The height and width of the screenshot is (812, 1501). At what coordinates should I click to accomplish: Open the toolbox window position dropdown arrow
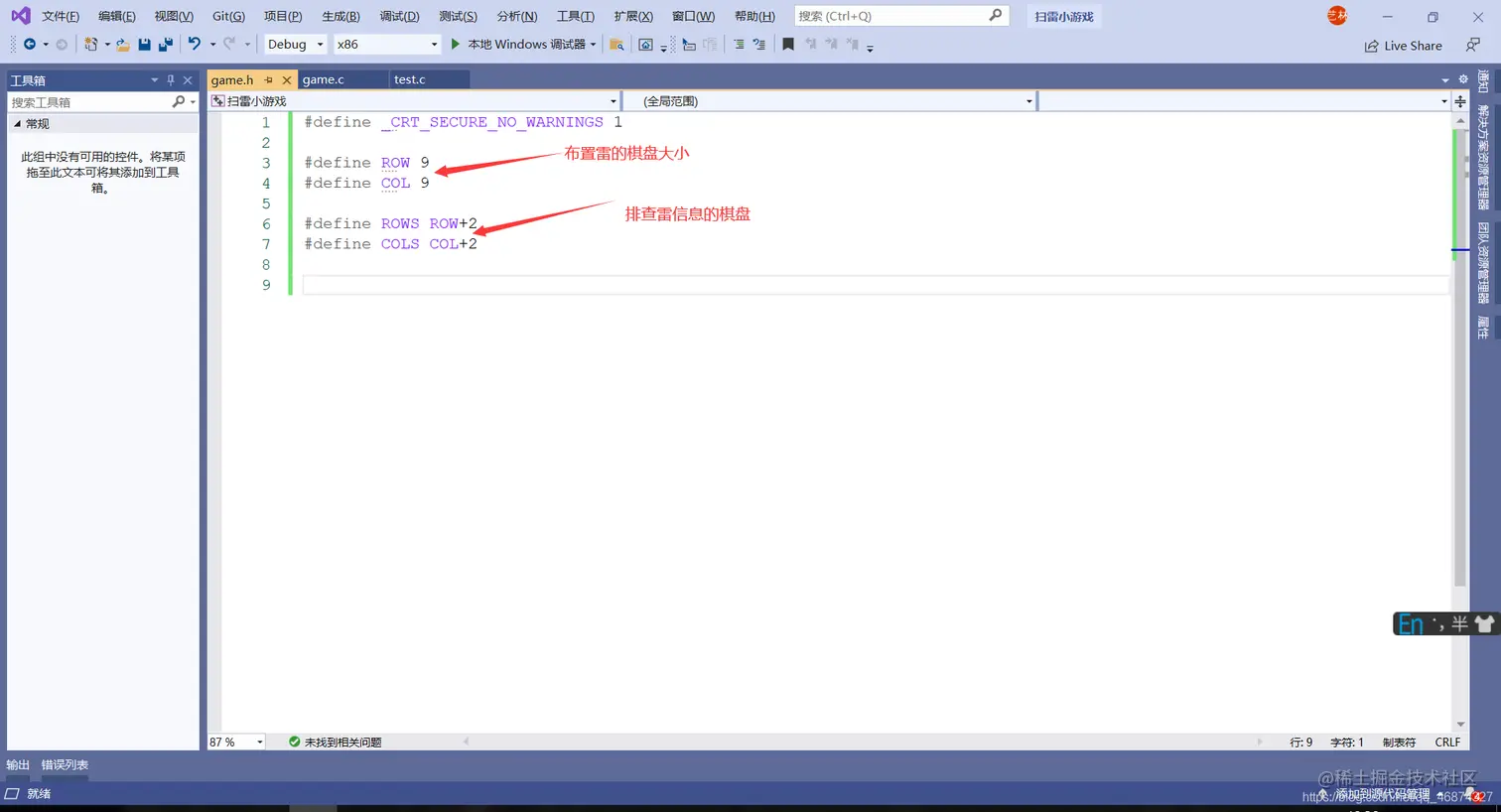pyautogui.click(x=154, y=79)
